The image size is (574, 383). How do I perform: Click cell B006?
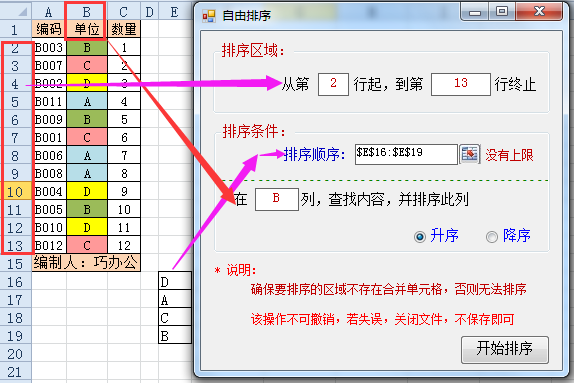(x=49, y=155)
